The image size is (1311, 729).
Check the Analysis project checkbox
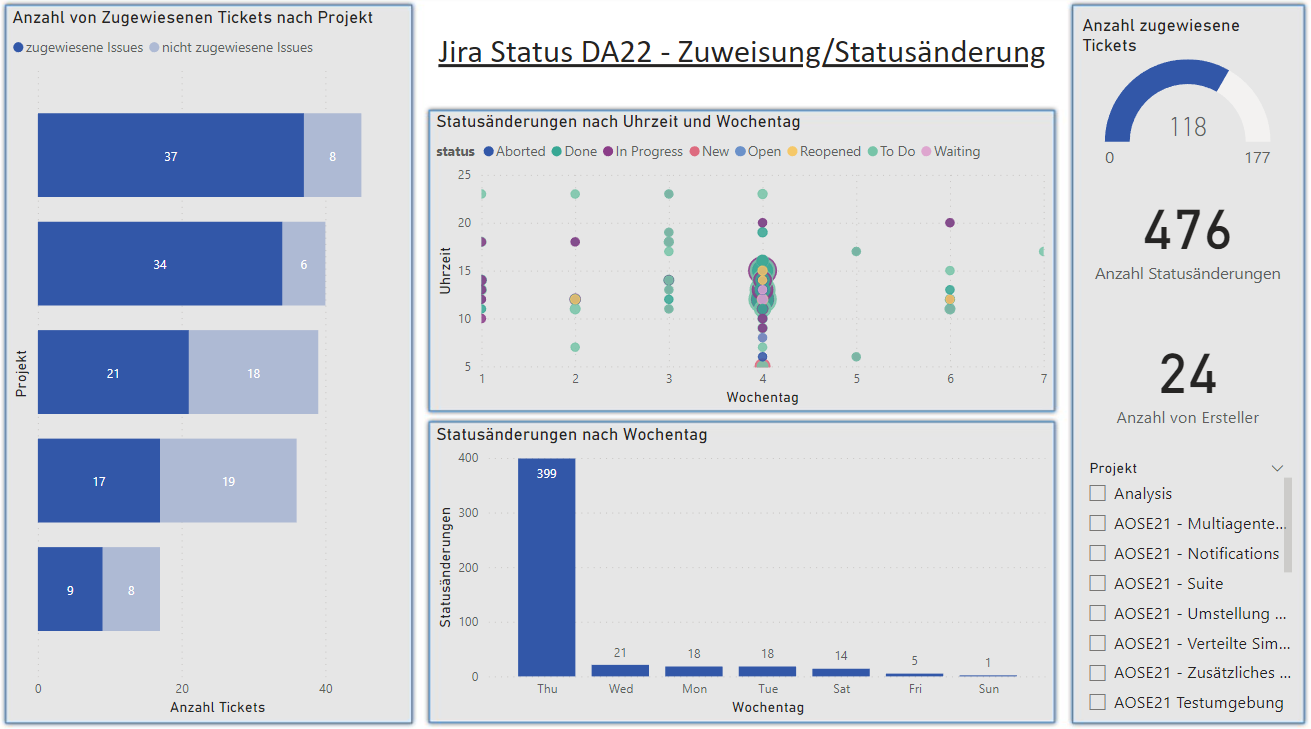[x=1098, y=493]
